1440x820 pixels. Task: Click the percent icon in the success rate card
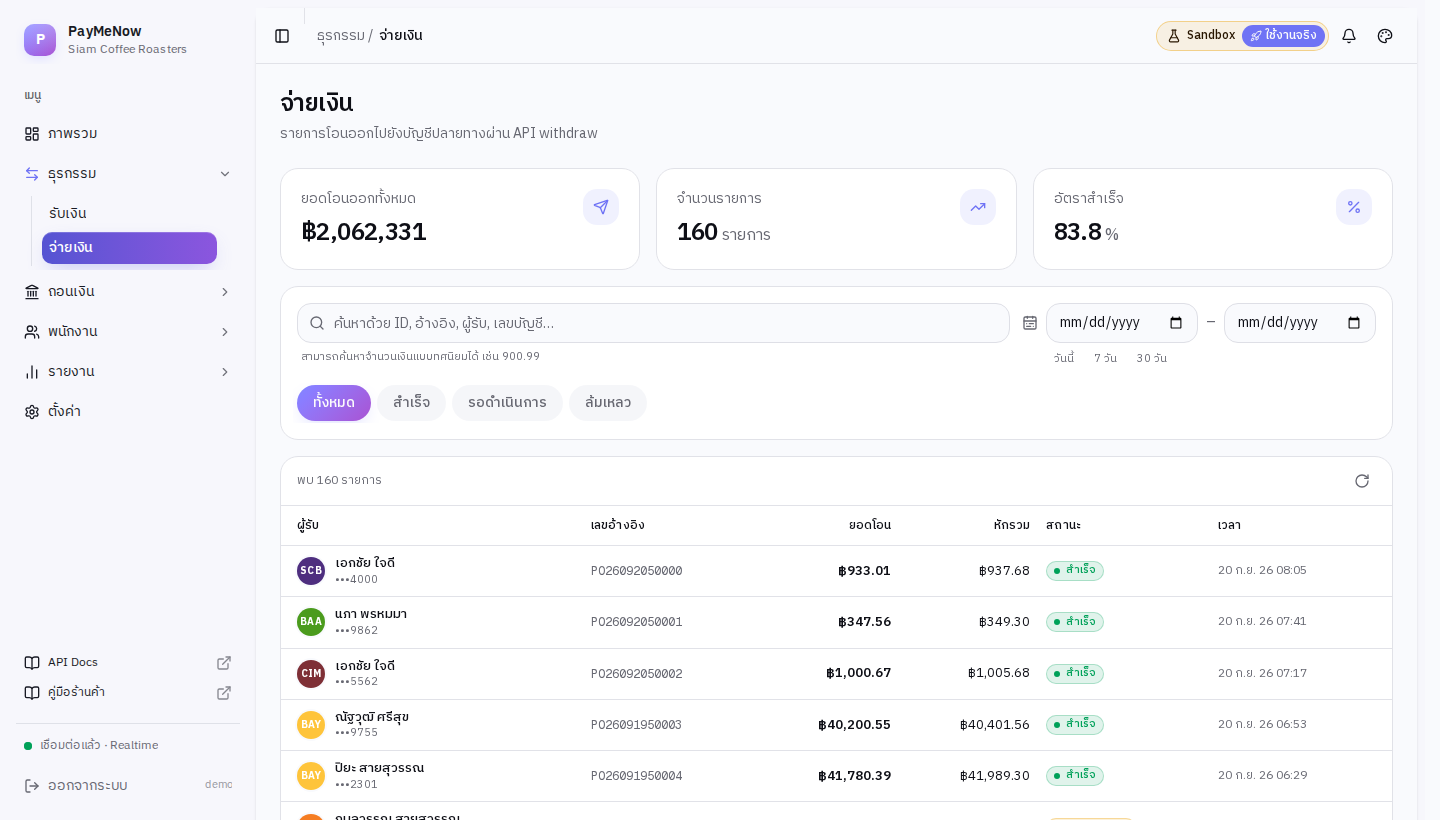click(1354, 207)
